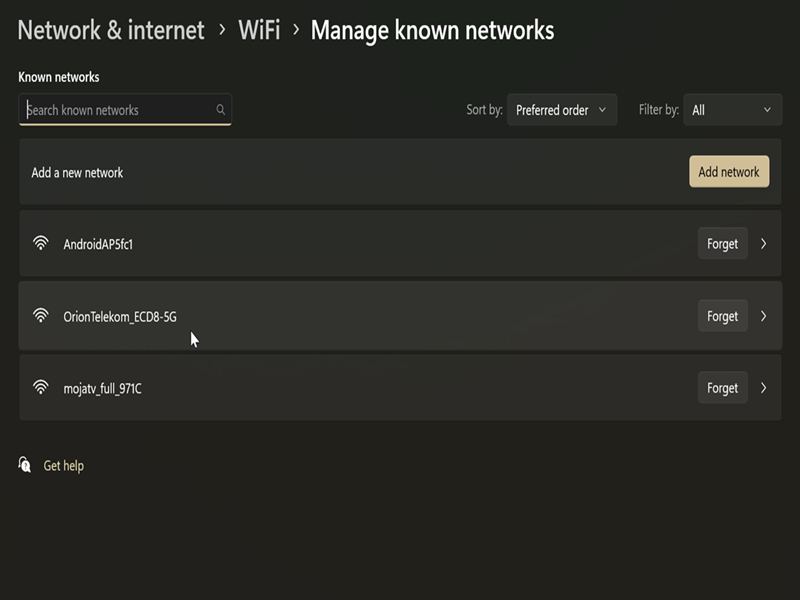Click the WiFi icon beside mojatv_full_971C
Viewport: 800px width, 600px height.
[41, 388]
